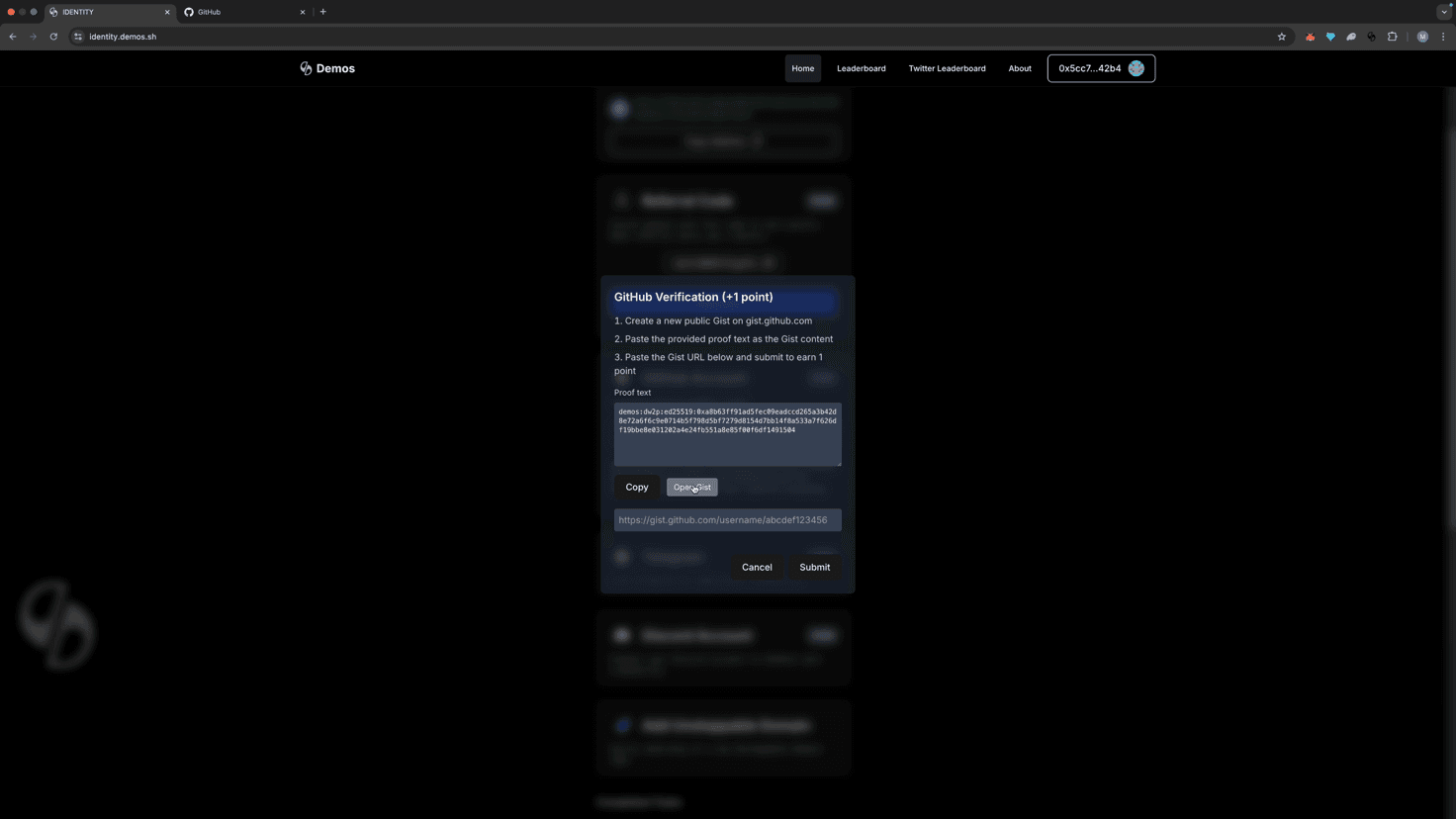
Task: Open site information icon in address bar
Action: point(78,37)
